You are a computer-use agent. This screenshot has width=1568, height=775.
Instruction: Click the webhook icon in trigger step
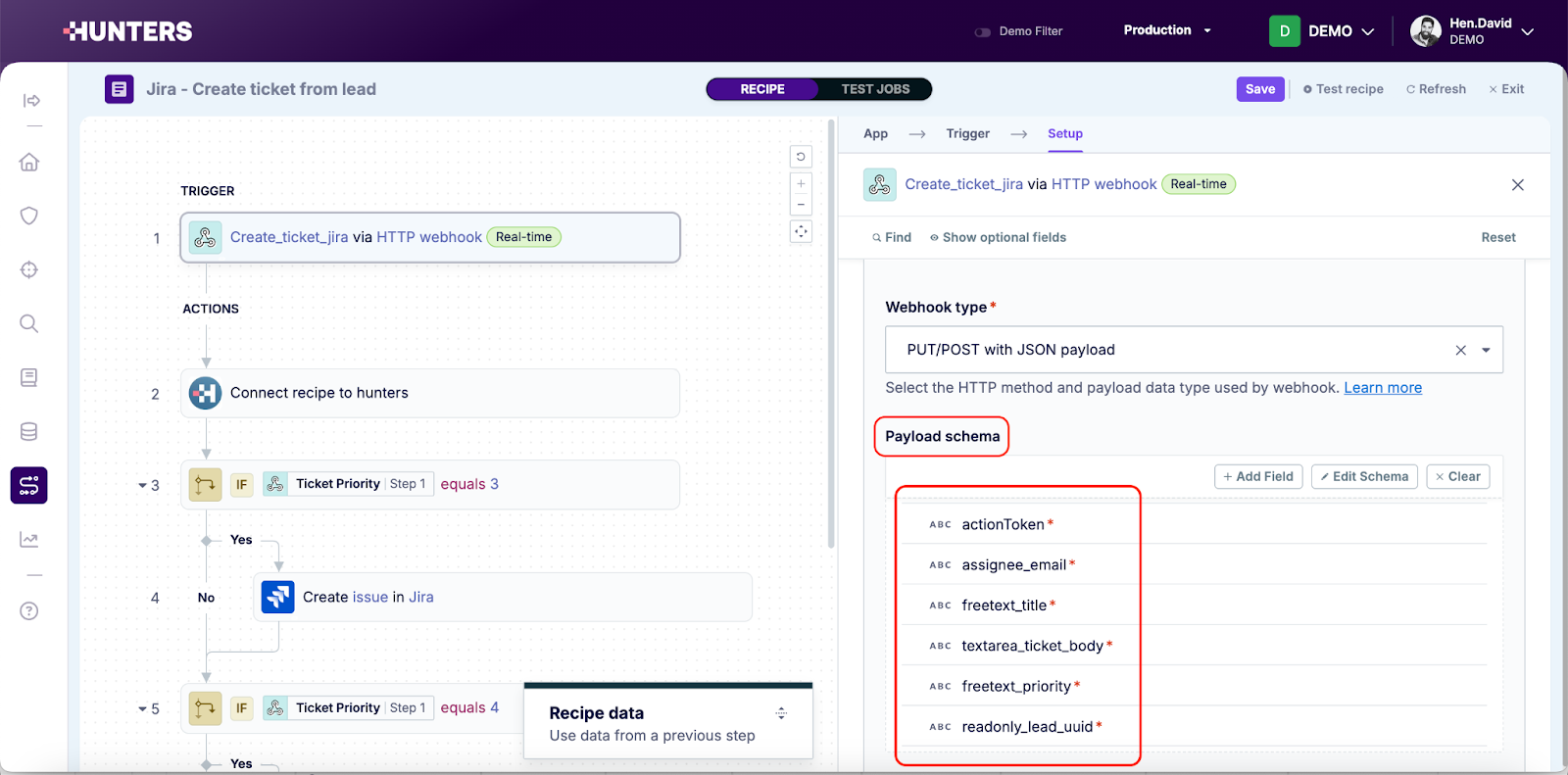pos(205,237)
